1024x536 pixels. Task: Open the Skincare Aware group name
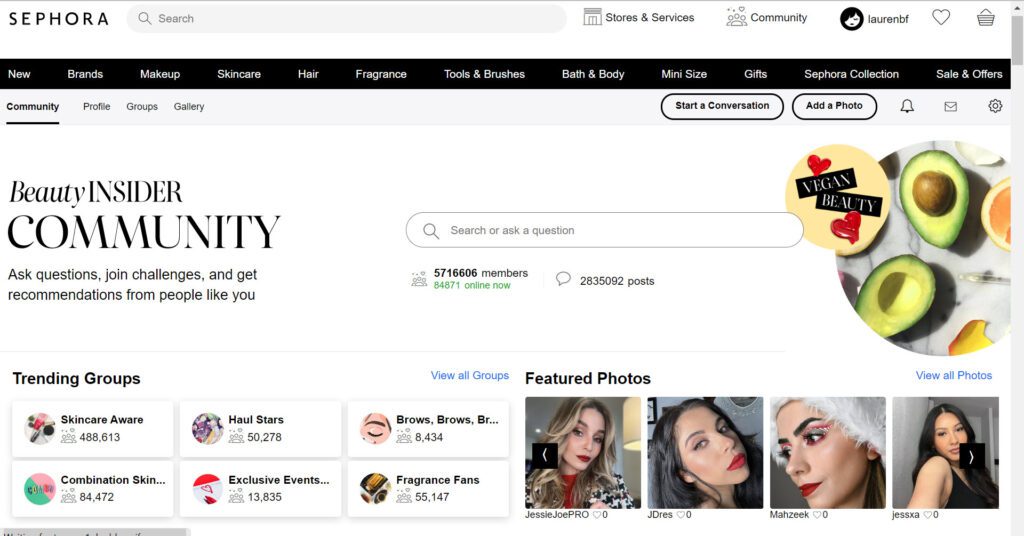tap(102, 420)
